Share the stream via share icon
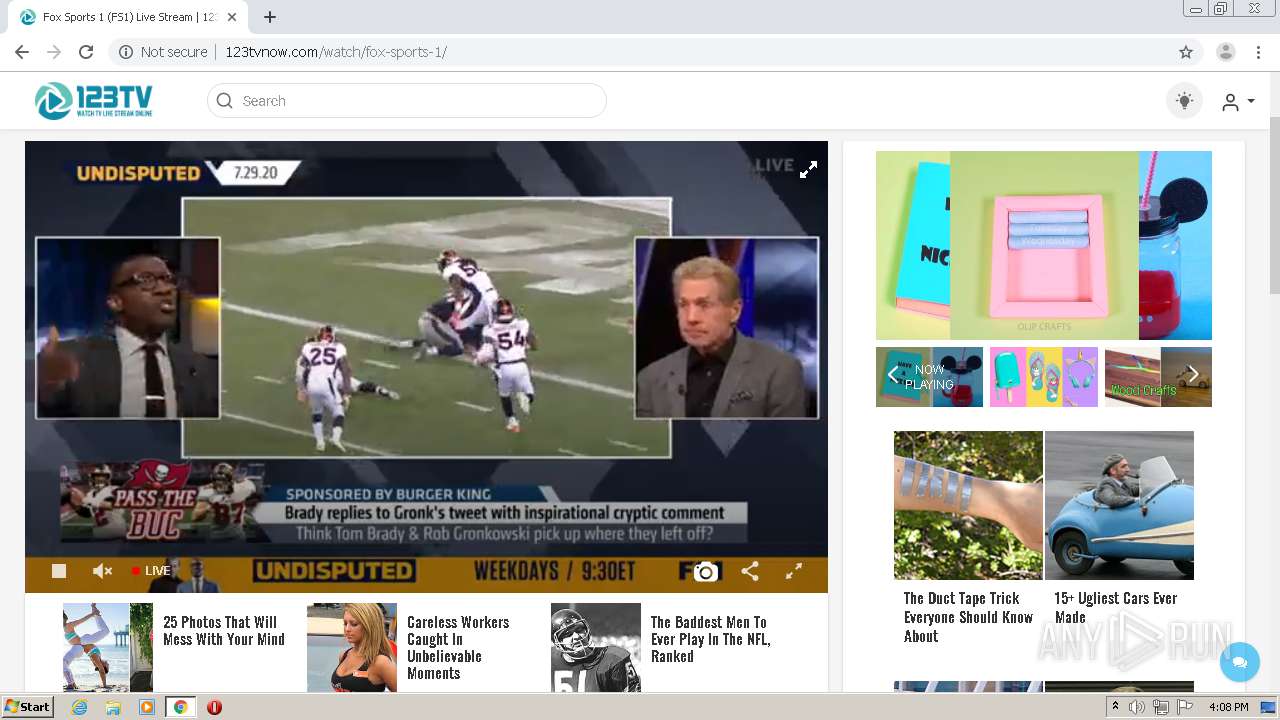The width and height of the screenshot is (1280, 720). click(750, 571)
